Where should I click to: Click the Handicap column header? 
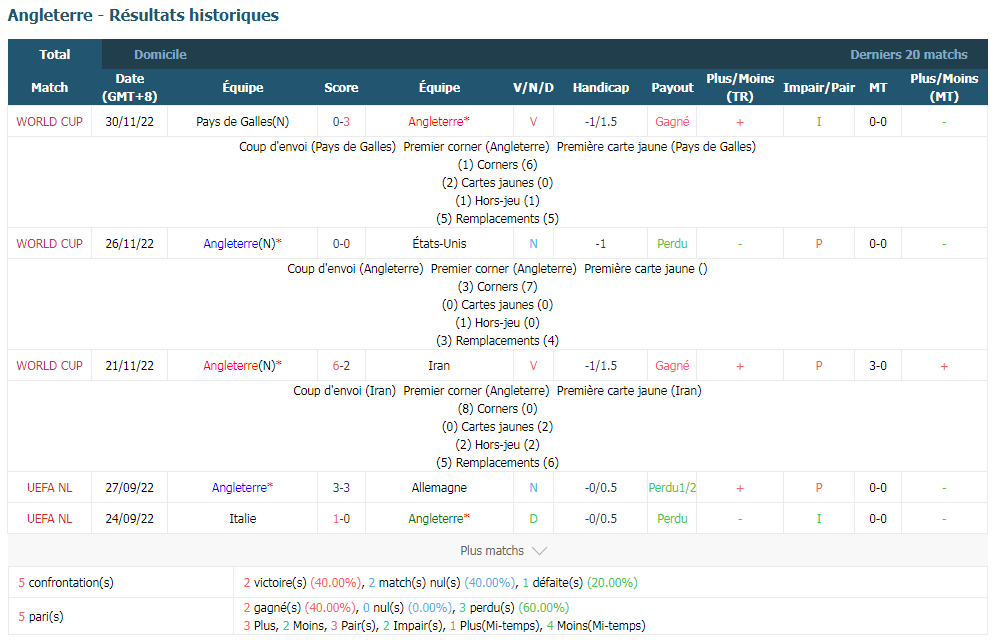(x=601, y=88)
